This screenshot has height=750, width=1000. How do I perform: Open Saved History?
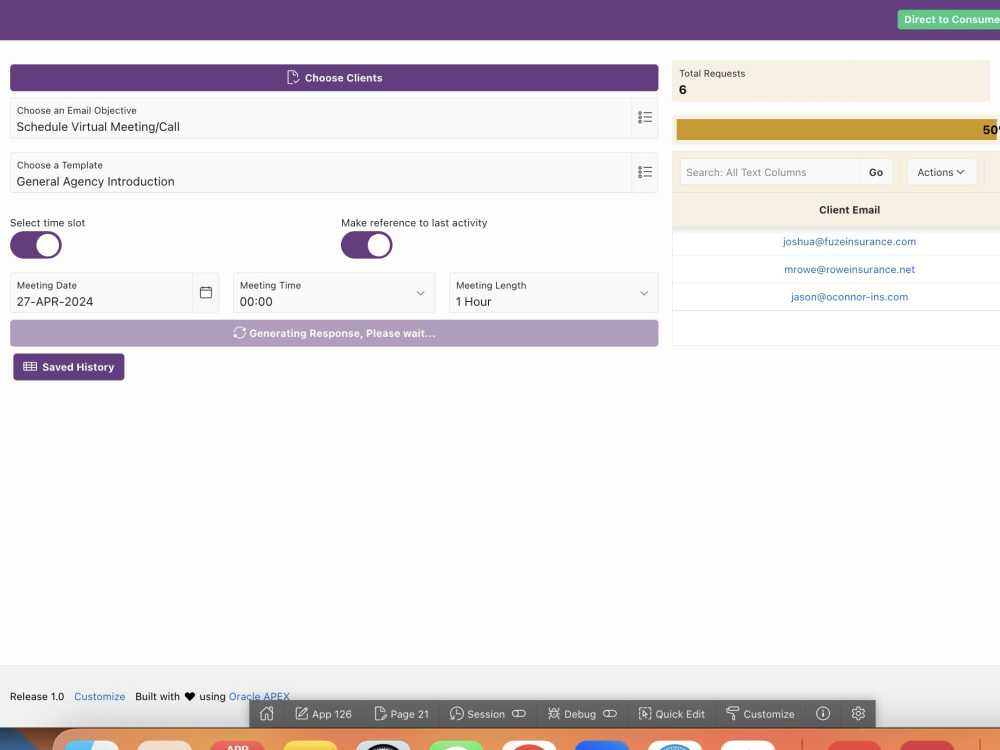click(x=69, y=367)
